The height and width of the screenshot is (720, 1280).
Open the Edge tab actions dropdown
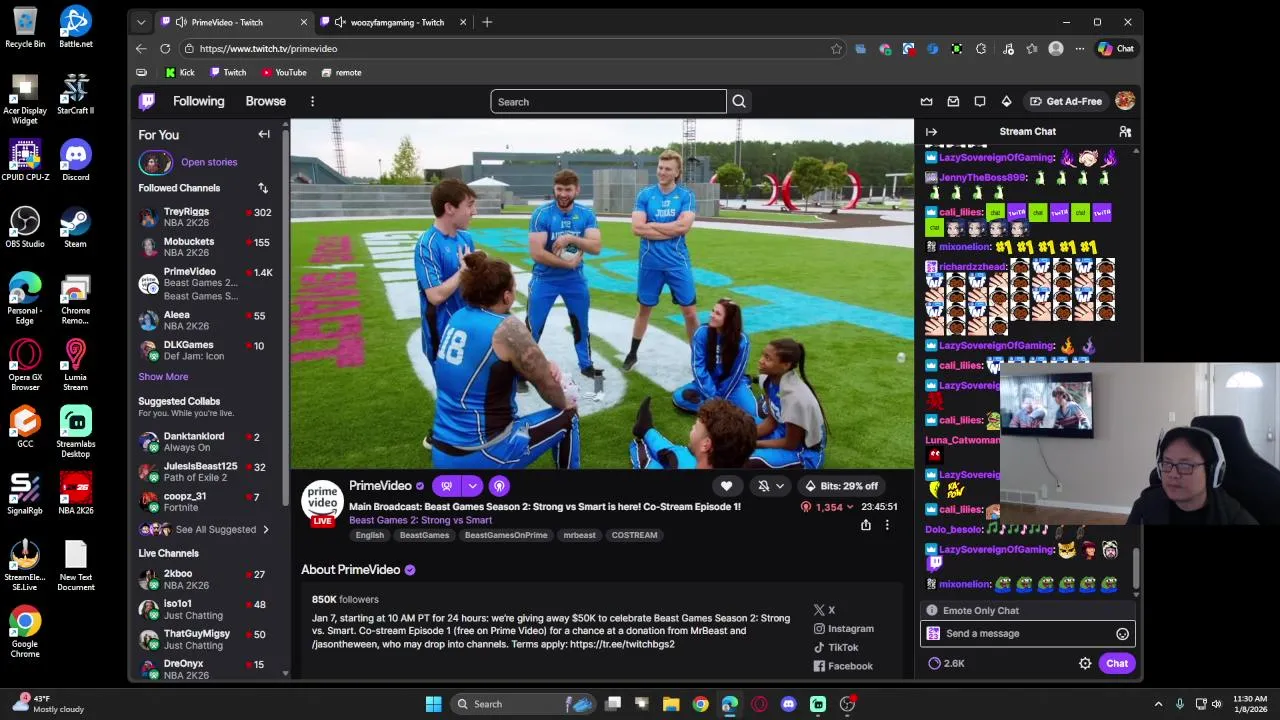click(141, 22)
